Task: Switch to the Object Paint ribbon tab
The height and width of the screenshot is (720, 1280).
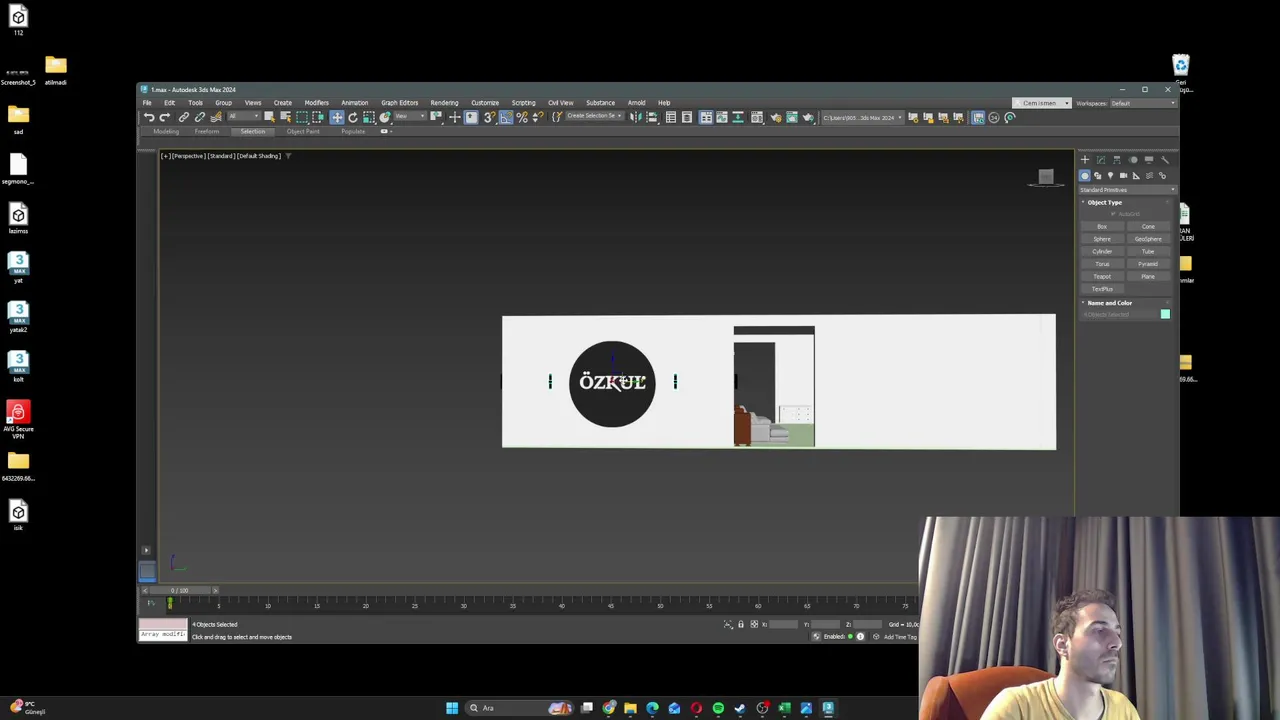Action: pyautogui.click(x=303, y=131)
